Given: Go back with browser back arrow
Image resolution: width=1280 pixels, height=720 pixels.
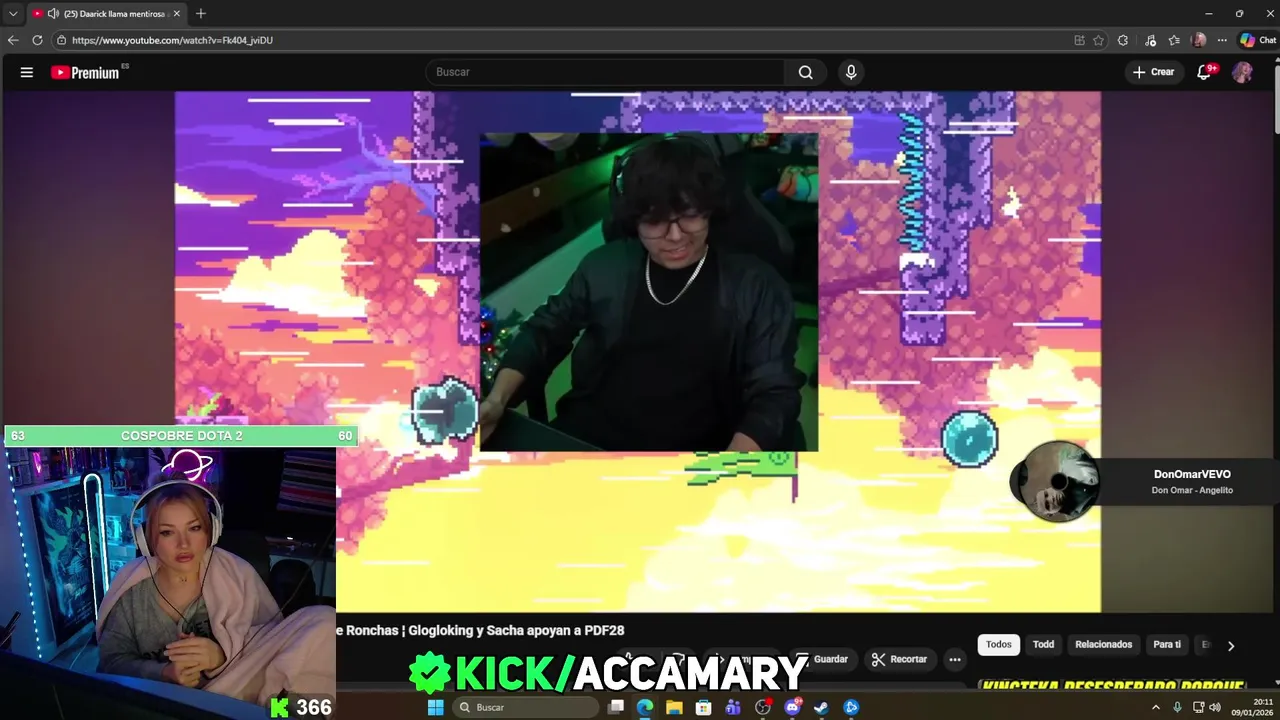Looking at the screenshot, I should click(13, 40).
